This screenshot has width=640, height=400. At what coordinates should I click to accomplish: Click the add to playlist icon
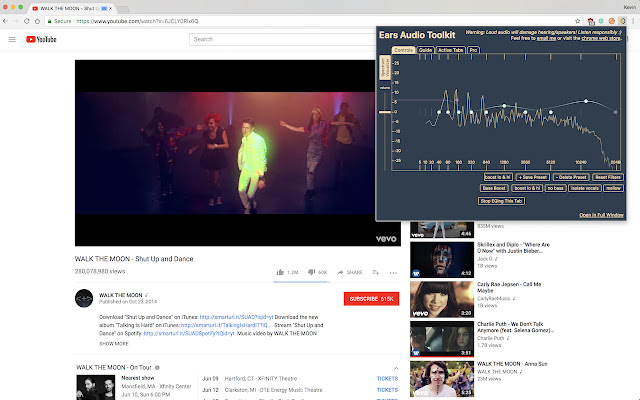coord(375,271)
